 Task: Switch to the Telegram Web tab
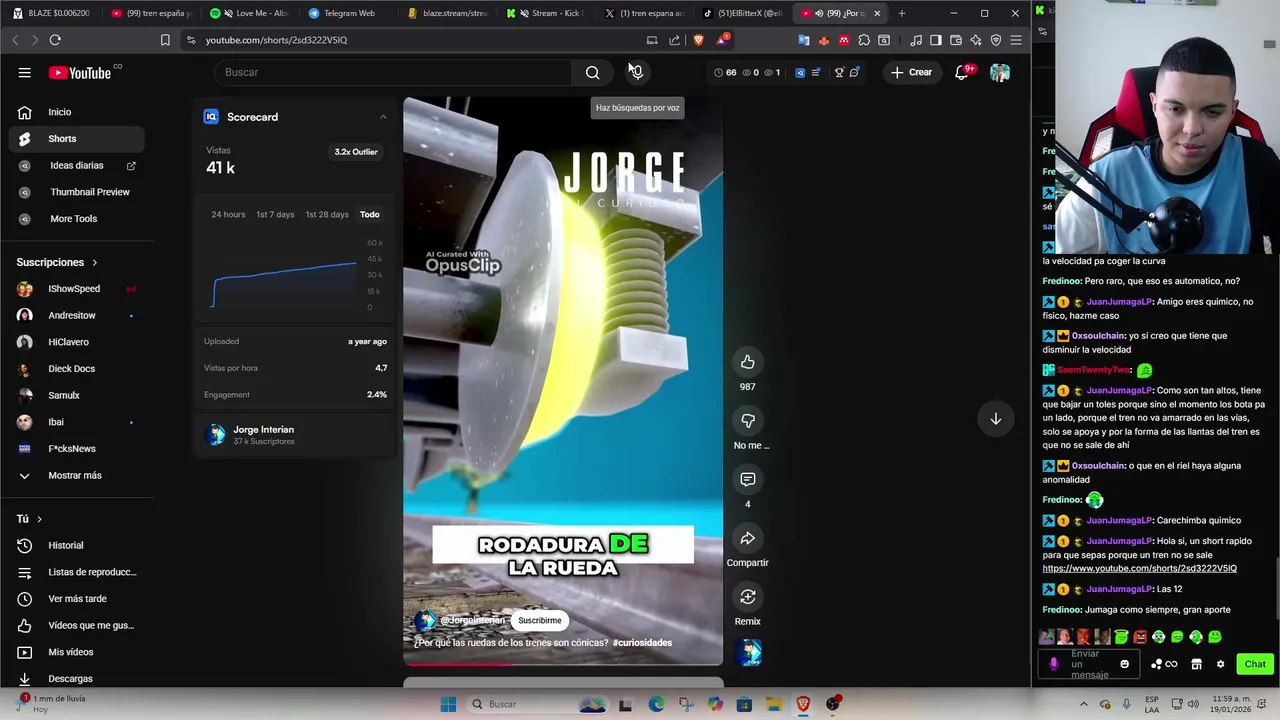click(x=348, y=13)
